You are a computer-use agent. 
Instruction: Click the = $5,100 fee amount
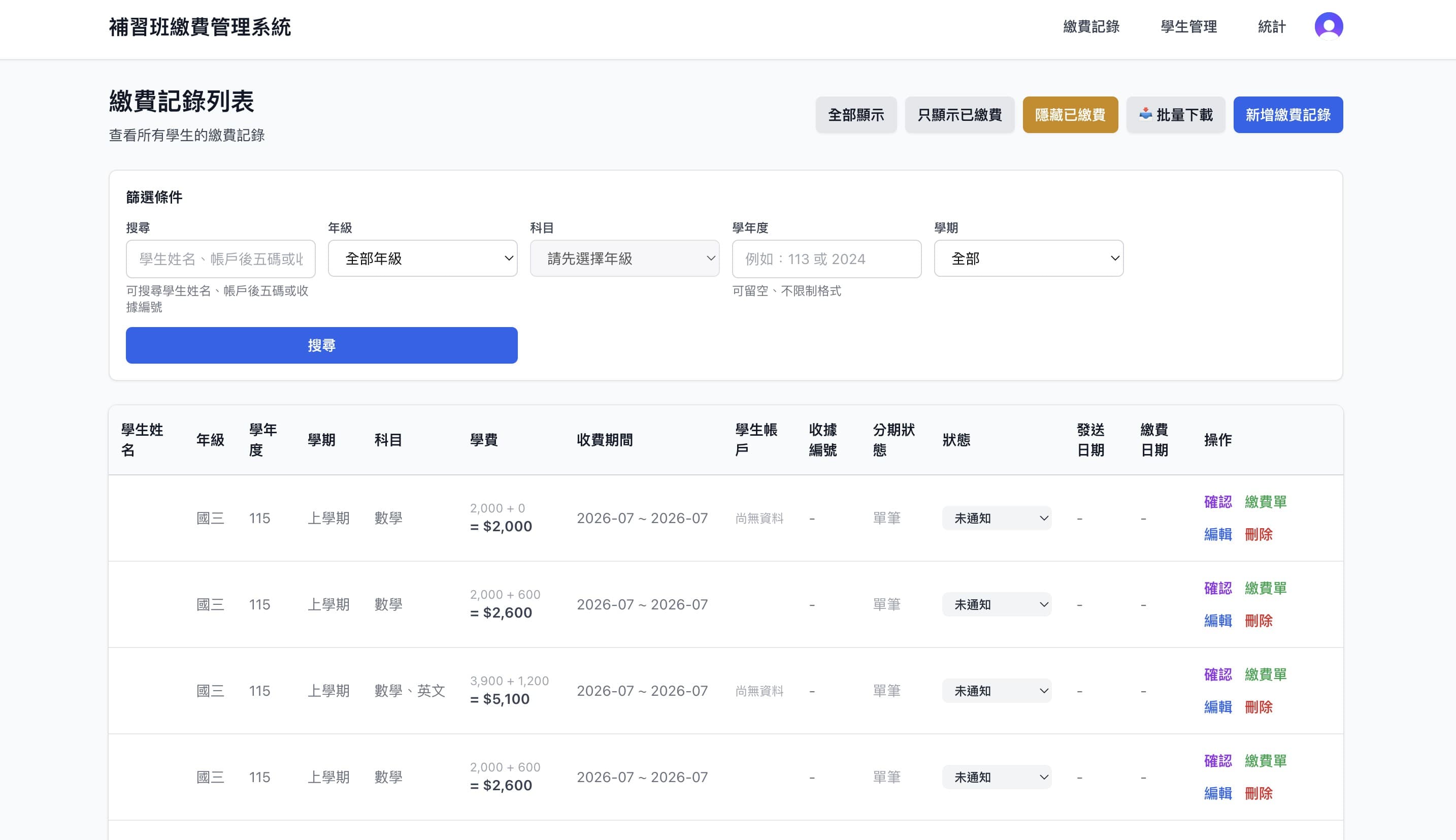point(500,699)
